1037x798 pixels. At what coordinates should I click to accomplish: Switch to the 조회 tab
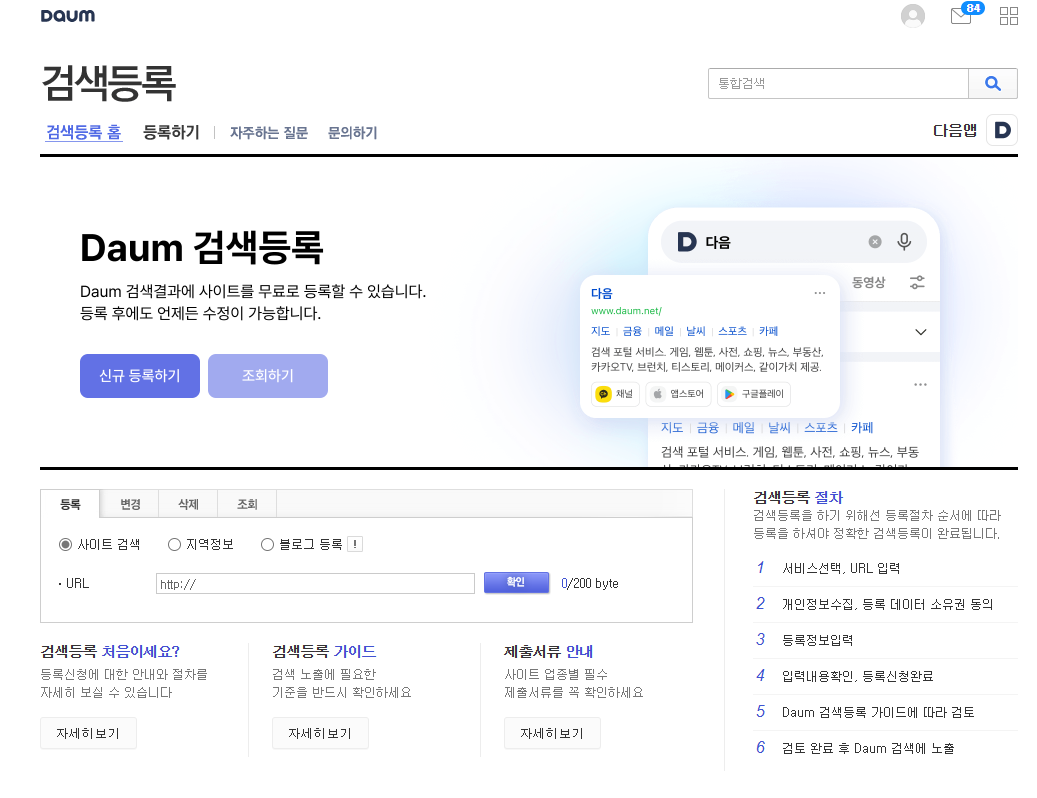click(247, 504)
